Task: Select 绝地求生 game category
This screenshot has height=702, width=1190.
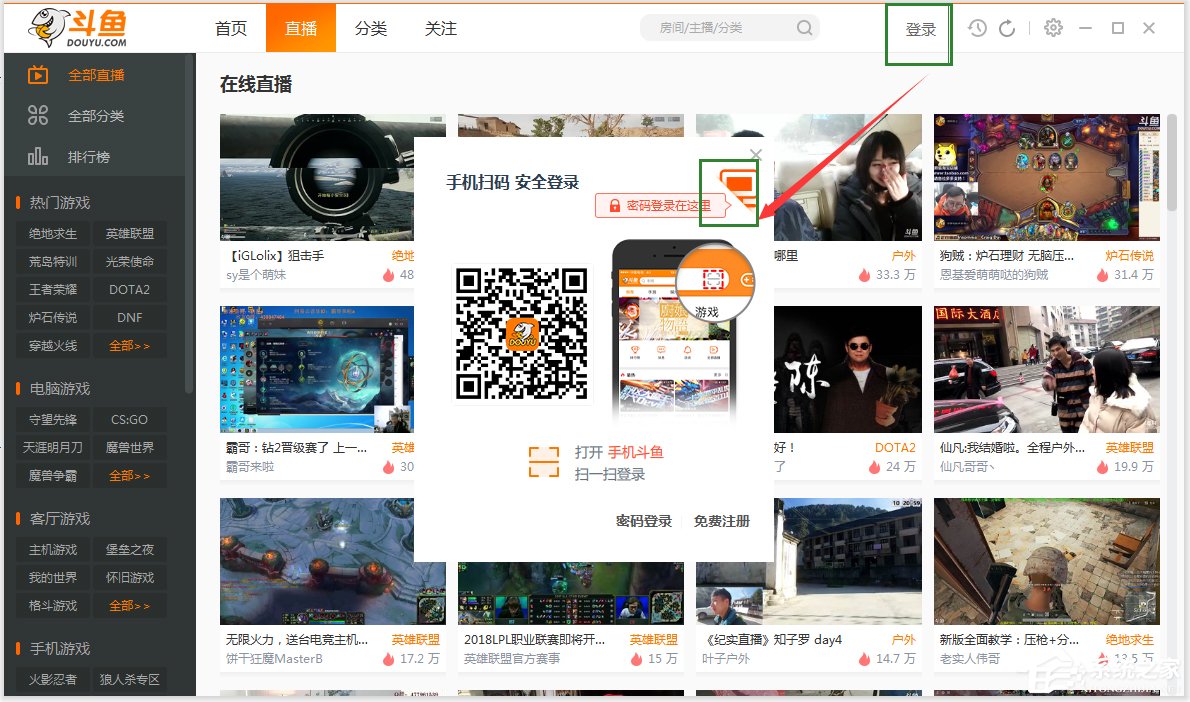Action: click(x=53, y=234)
